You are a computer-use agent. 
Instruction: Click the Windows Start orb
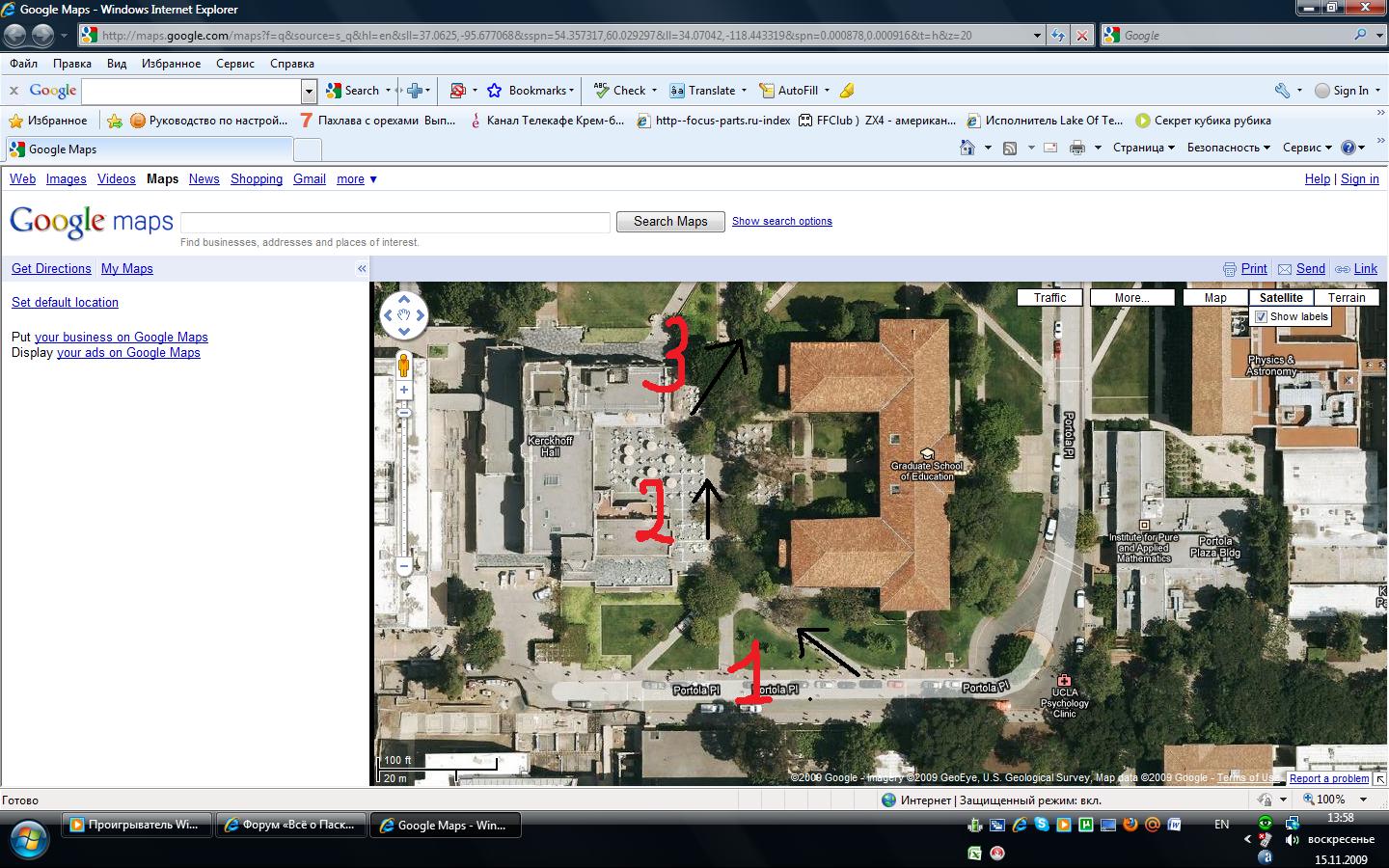point(27,838)
